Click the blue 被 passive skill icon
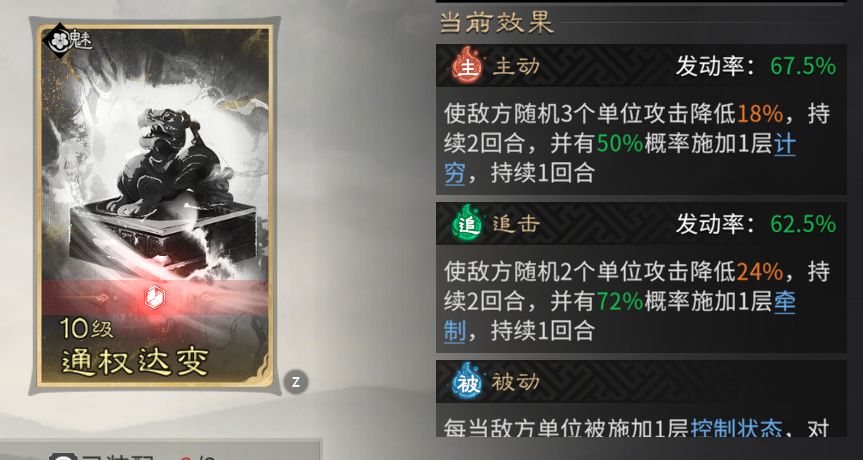863x460 pixels. (x=467, y=382)
